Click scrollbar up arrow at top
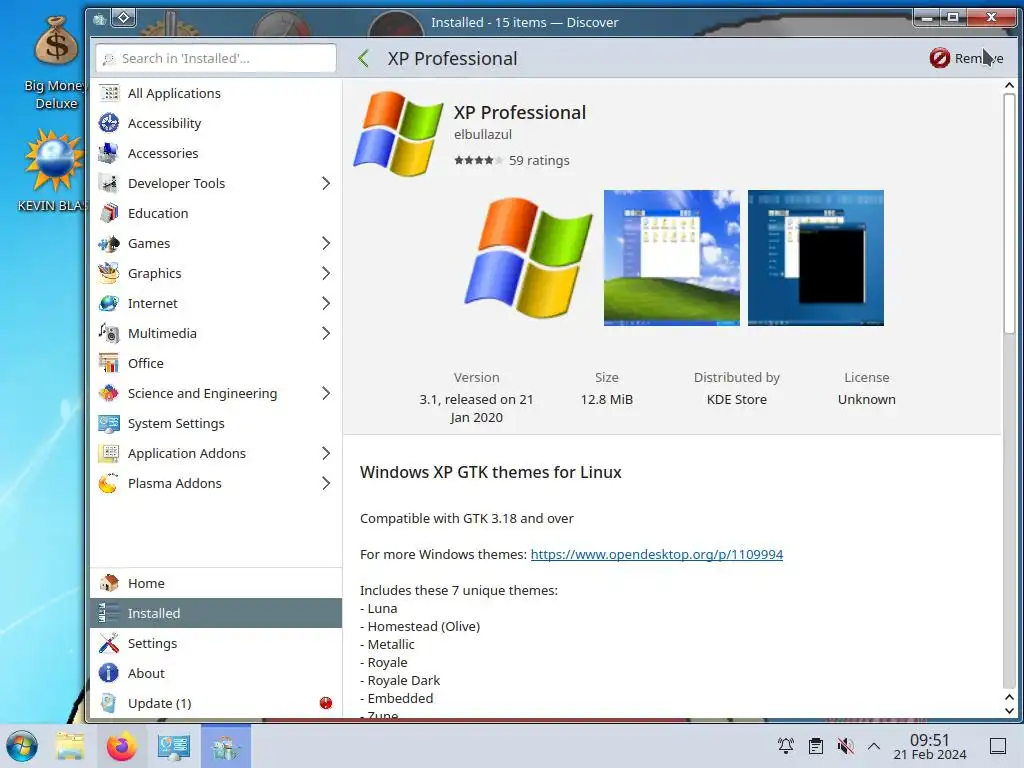The height and width of the screenshot is (768, 1024). [x=1009, y=86]
